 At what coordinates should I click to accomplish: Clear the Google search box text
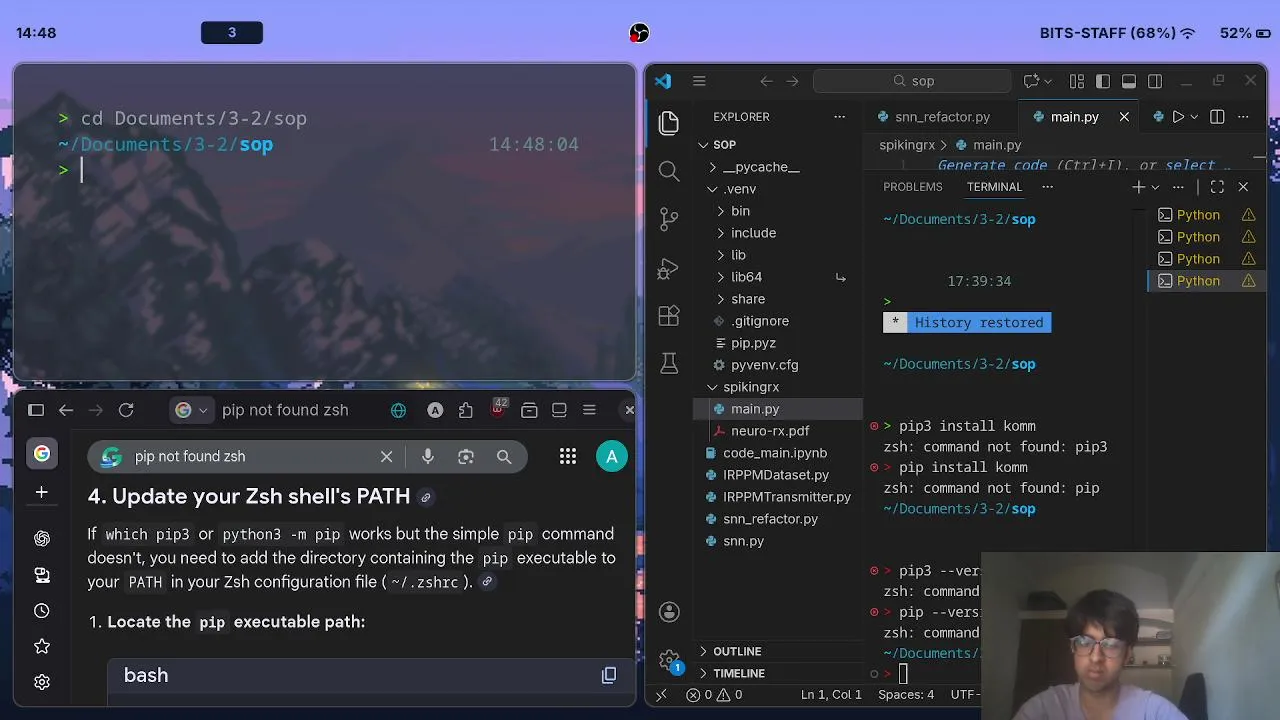point(387,457)
